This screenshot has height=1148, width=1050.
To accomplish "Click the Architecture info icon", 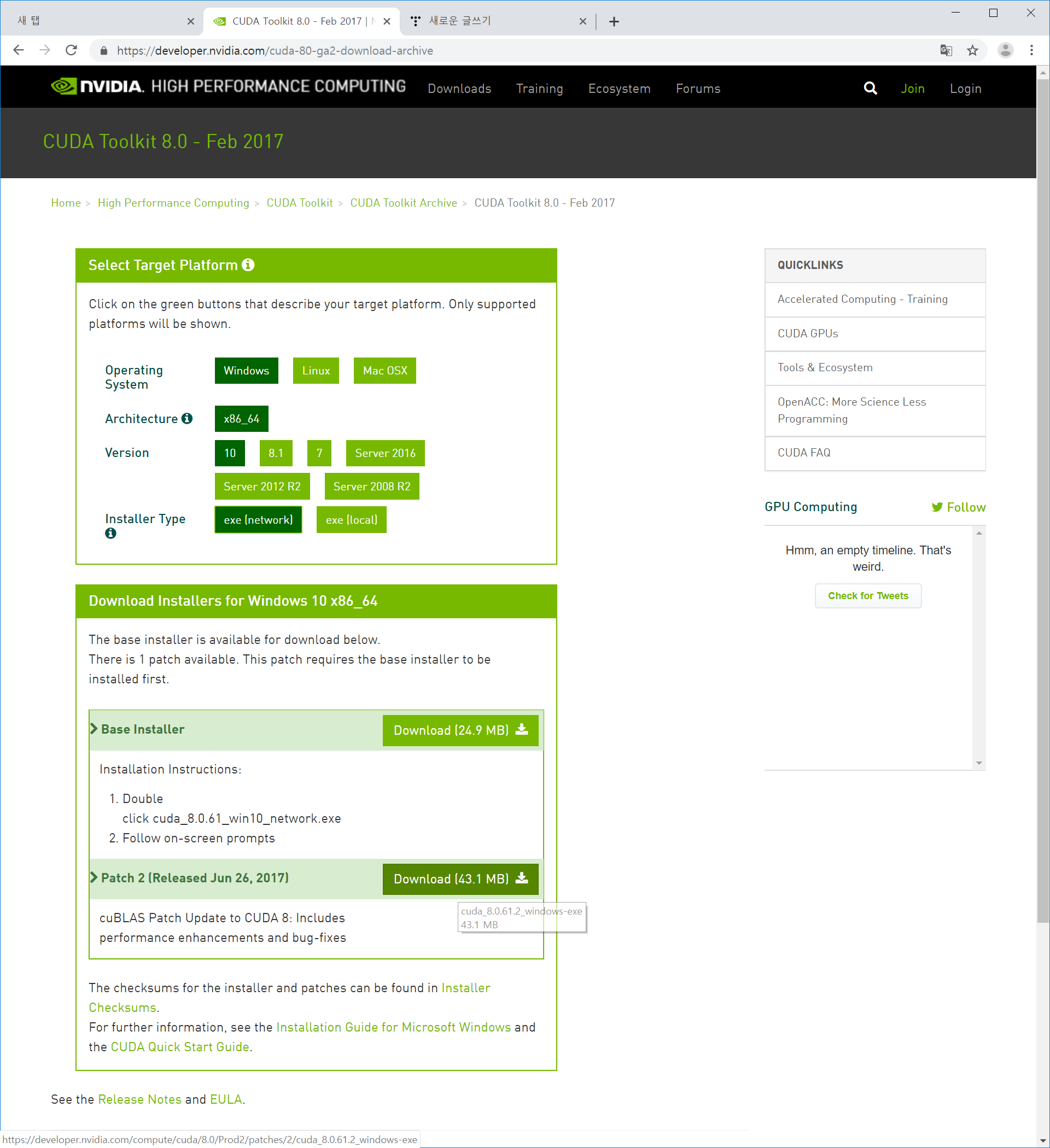I will [187, 419].
